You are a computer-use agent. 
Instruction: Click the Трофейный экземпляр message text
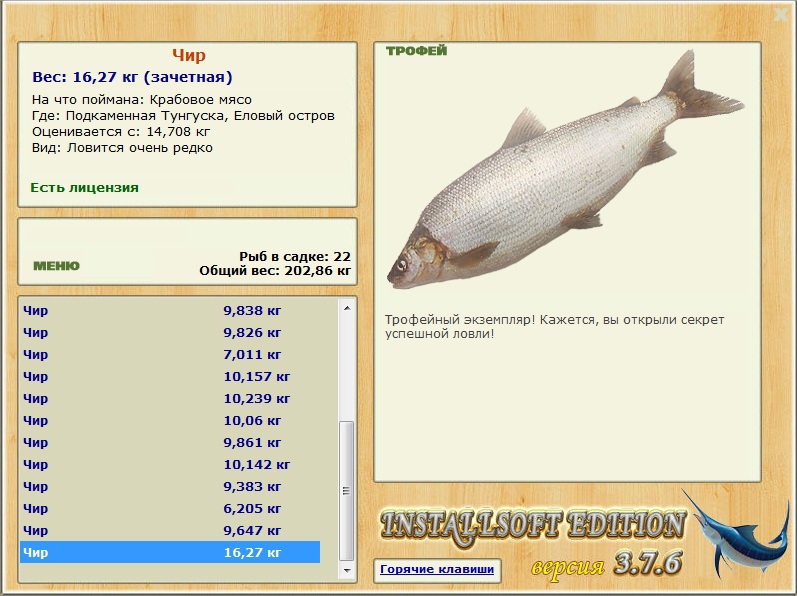tap(554, 327)
